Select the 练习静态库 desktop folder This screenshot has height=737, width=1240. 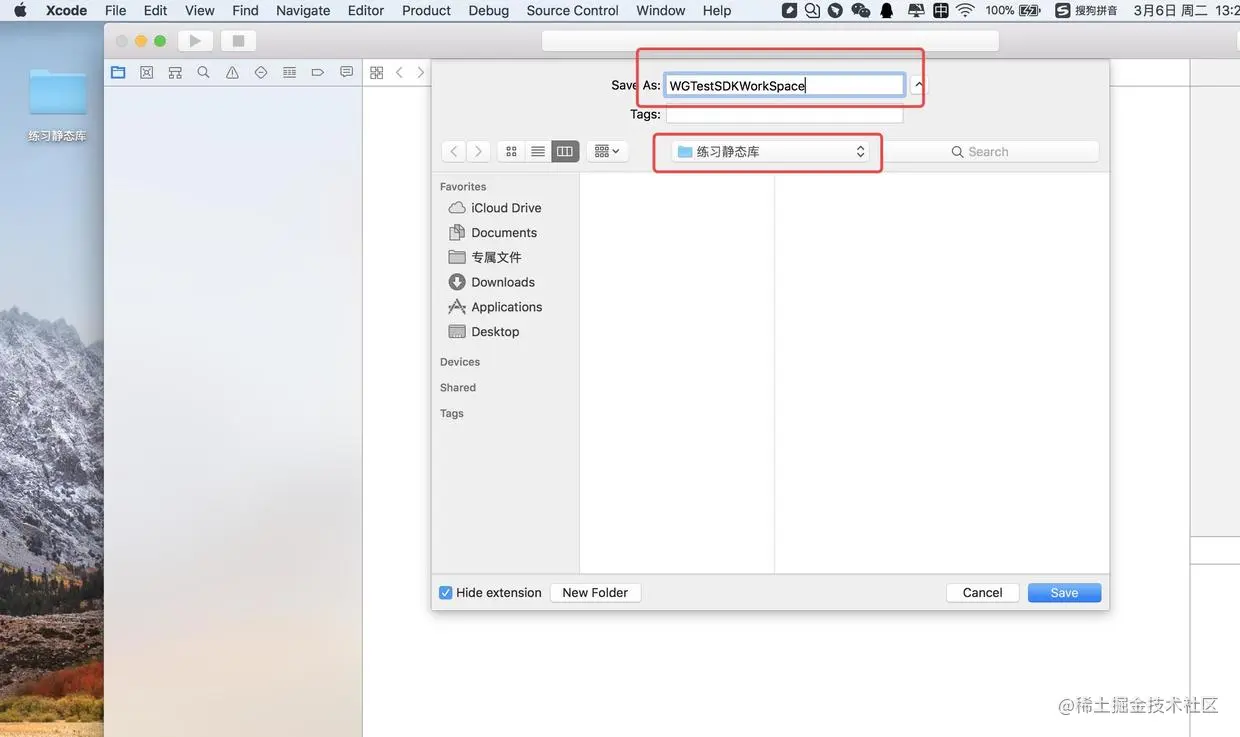pos(57,105)
